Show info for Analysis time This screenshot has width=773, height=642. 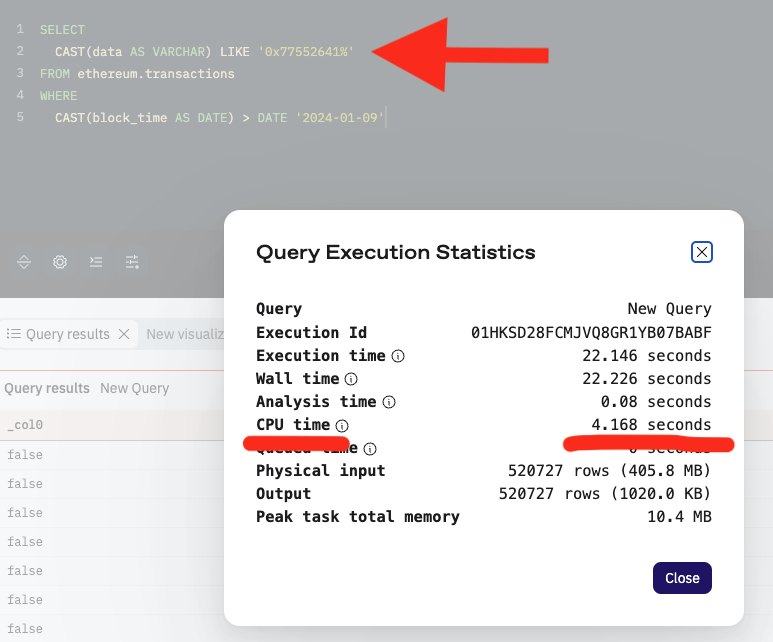pyautogui.click(x=389, y=402)
